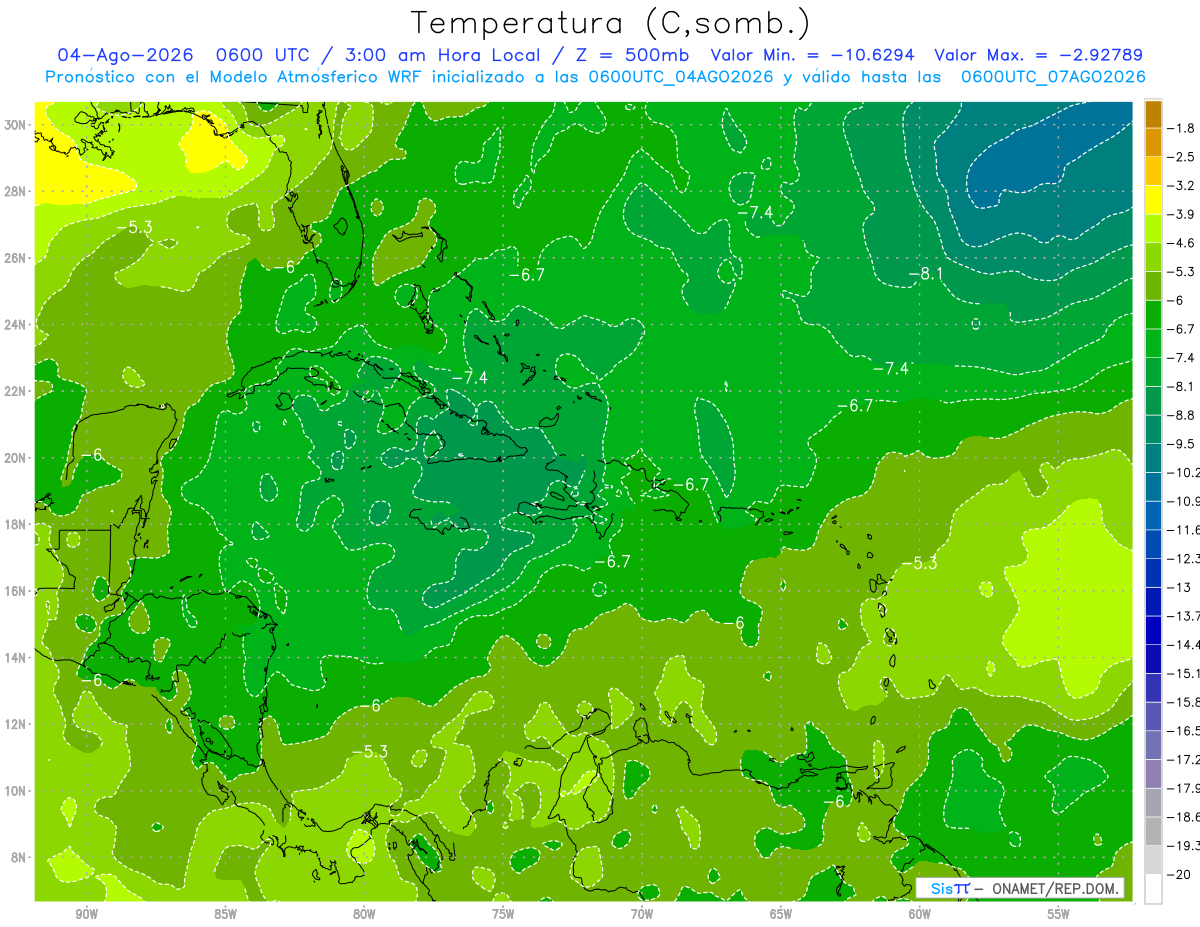Click the "-9.5" colorbar label
Screen dimensions: 1200x927
[x=1181, y=443]
